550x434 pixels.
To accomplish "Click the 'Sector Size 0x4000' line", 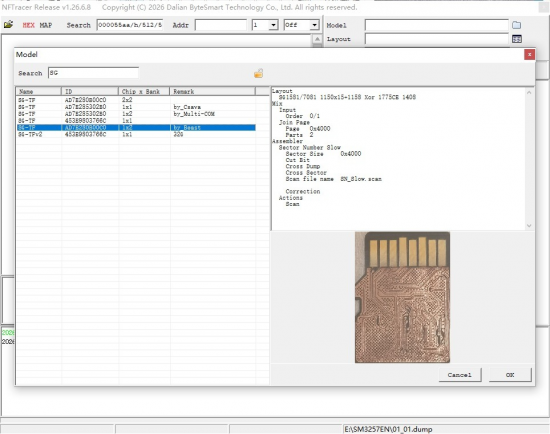I will (x=323, y=154).
